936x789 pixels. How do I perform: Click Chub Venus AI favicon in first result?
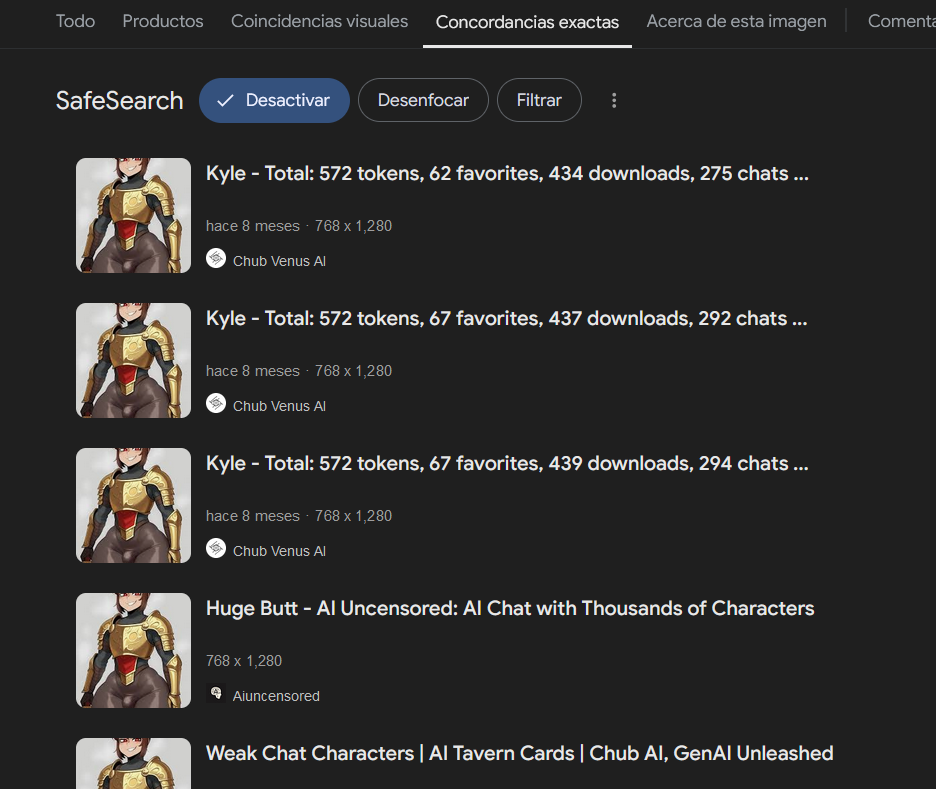click(216, 258)
